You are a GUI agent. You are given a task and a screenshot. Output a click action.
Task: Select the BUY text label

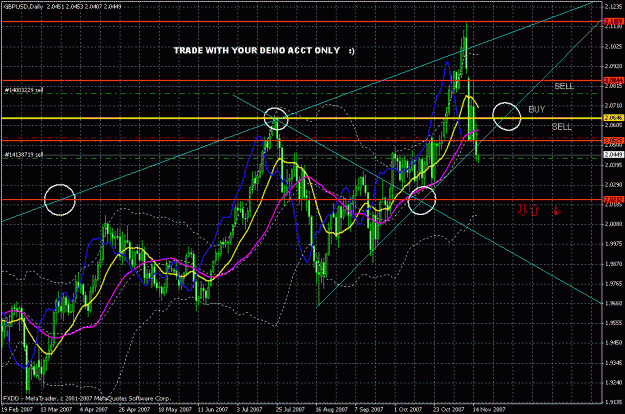537,110
